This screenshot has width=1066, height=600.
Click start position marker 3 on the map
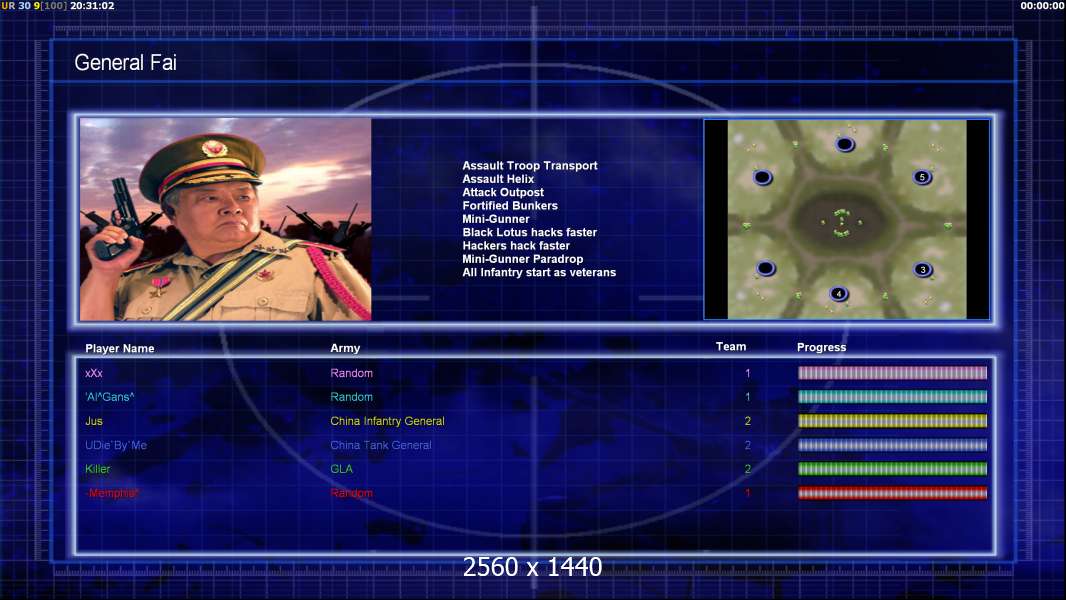(923, 270)
